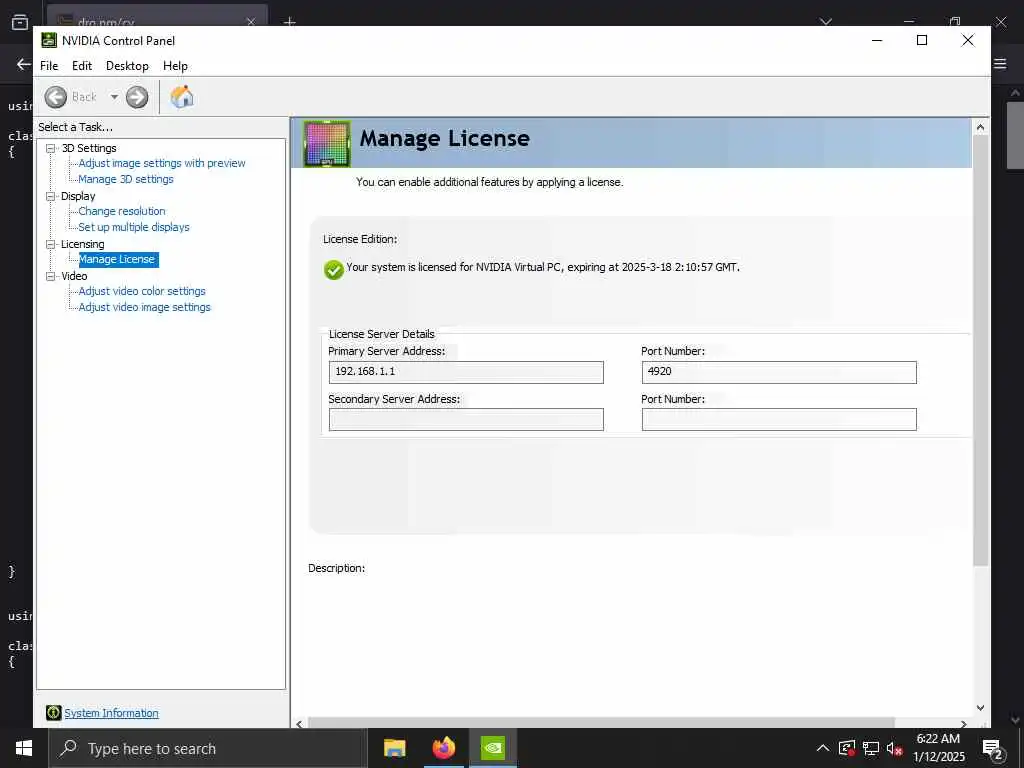Image resolution: width=1024 pixels, height=768 pixels.
Task: Collapse the Display tree node
Action: coord(50,196)
